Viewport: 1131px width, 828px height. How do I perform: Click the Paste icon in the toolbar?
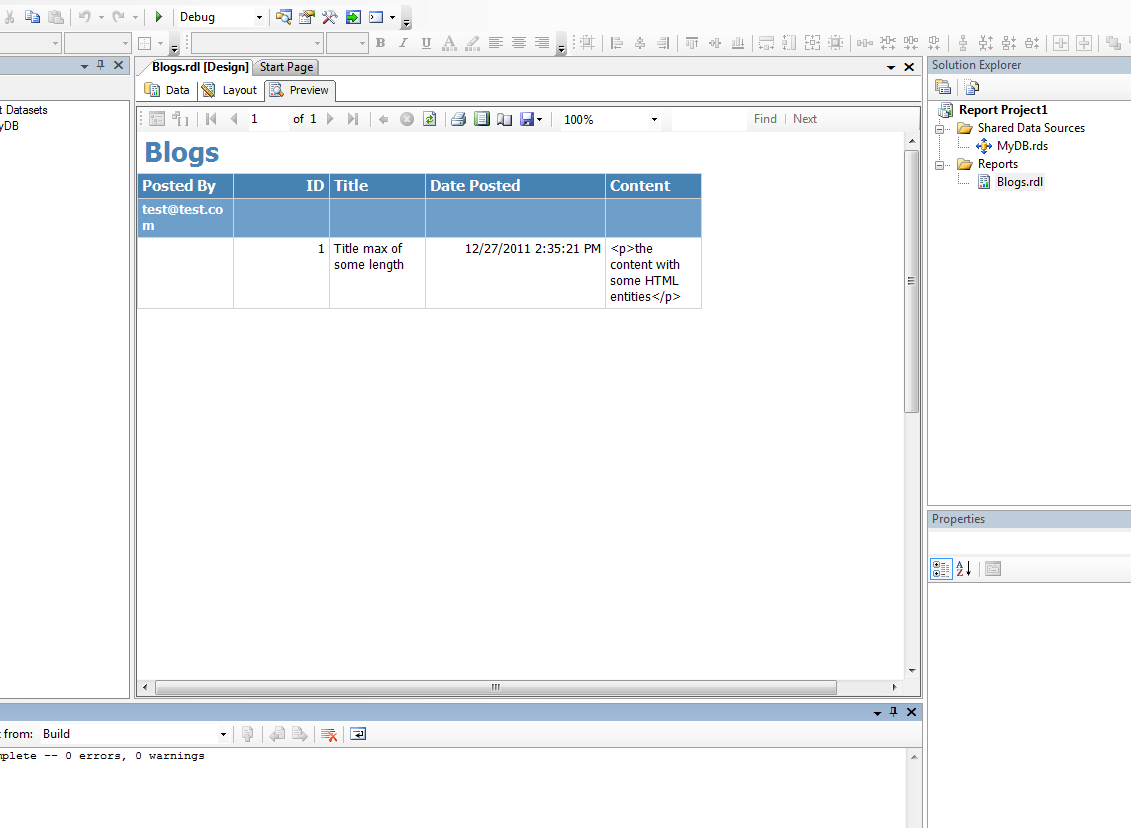[56, 17]
